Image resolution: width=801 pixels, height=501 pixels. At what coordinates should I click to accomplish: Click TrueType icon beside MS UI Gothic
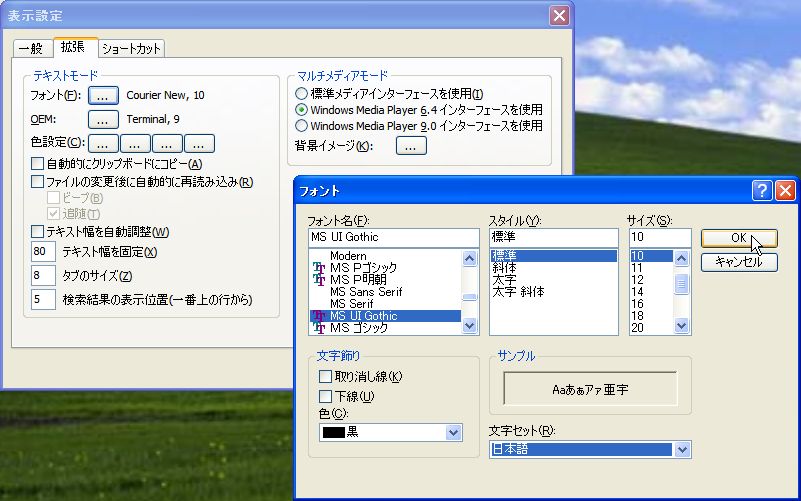pos(319,316)
